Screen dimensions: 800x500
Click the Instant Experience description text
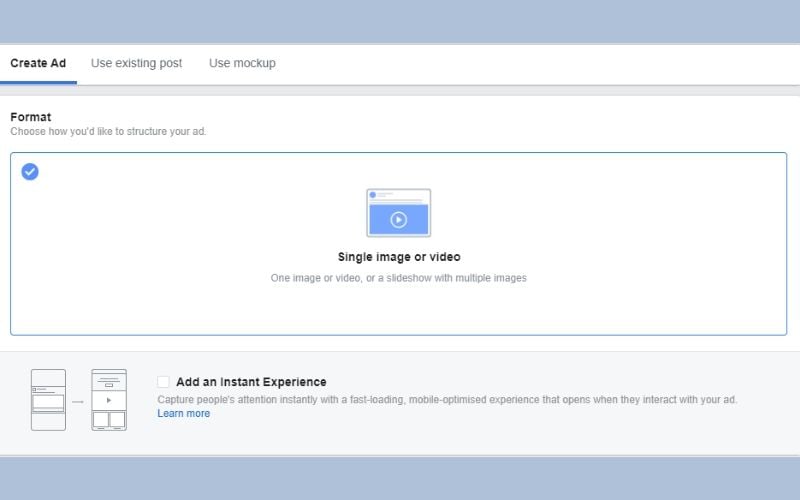click(446, 399)
